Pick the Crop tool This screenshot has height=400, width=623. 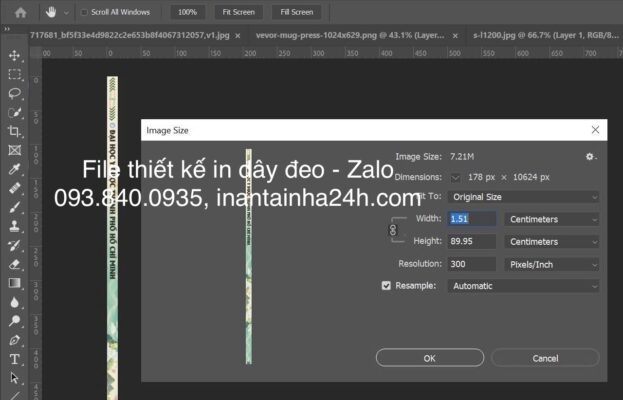[x=14, y=131]
